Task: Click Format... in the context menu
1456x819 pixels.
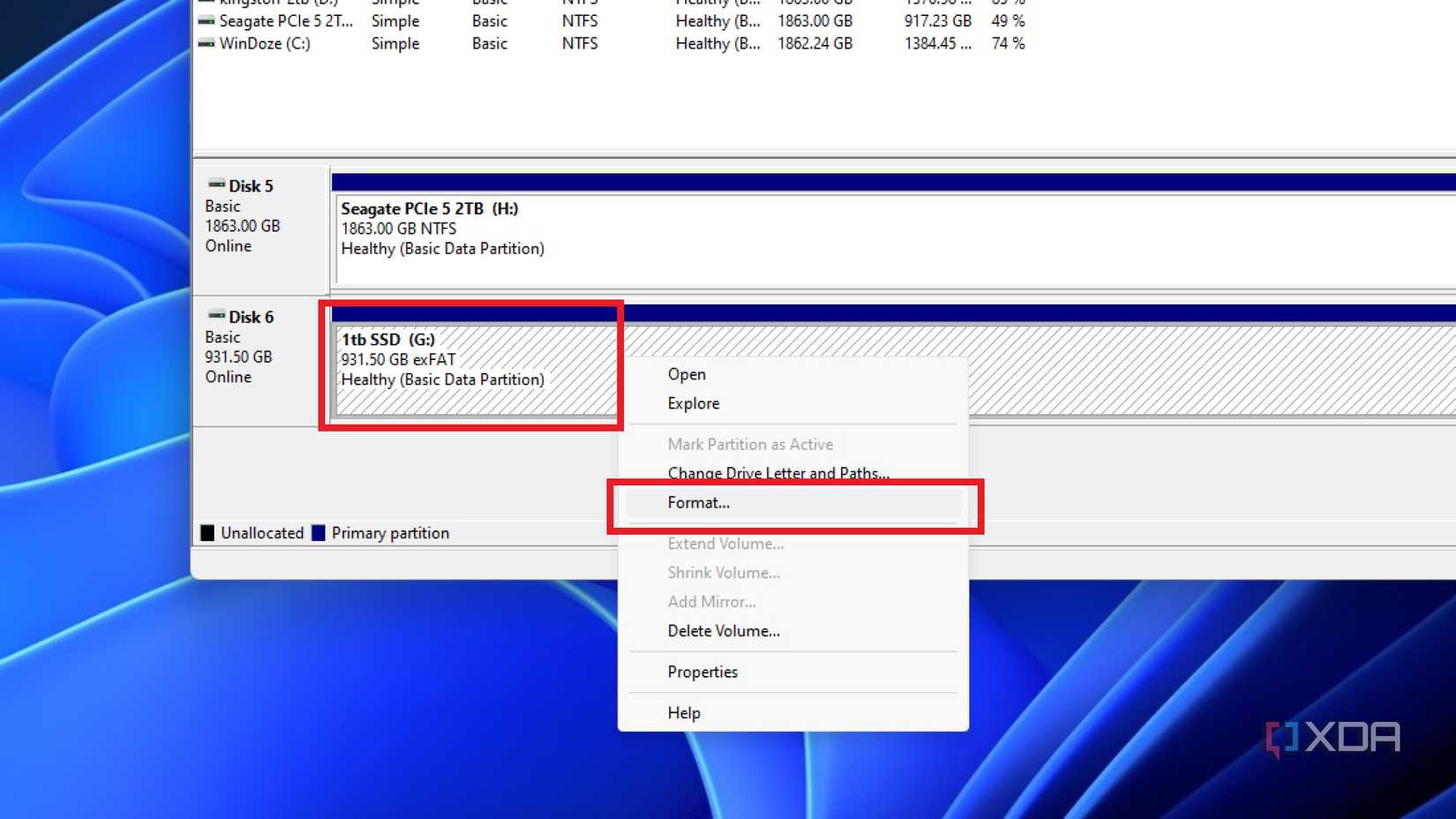Action: (x=699, y=503)
